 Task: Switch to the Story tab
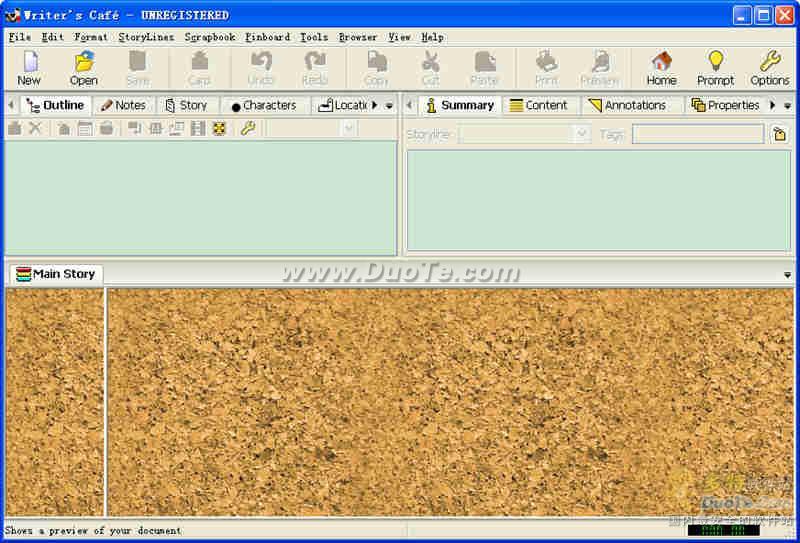pyautogui.click(x=187, y=106)
